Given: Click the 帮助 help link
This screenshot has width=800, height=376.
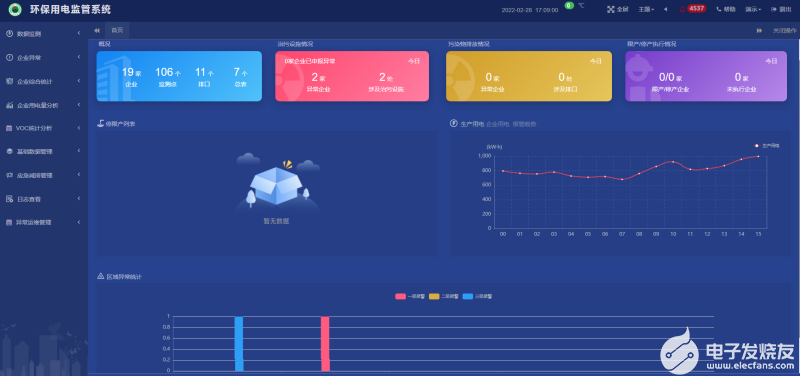Looking at the screenshot, I should [x=729, y=9].
